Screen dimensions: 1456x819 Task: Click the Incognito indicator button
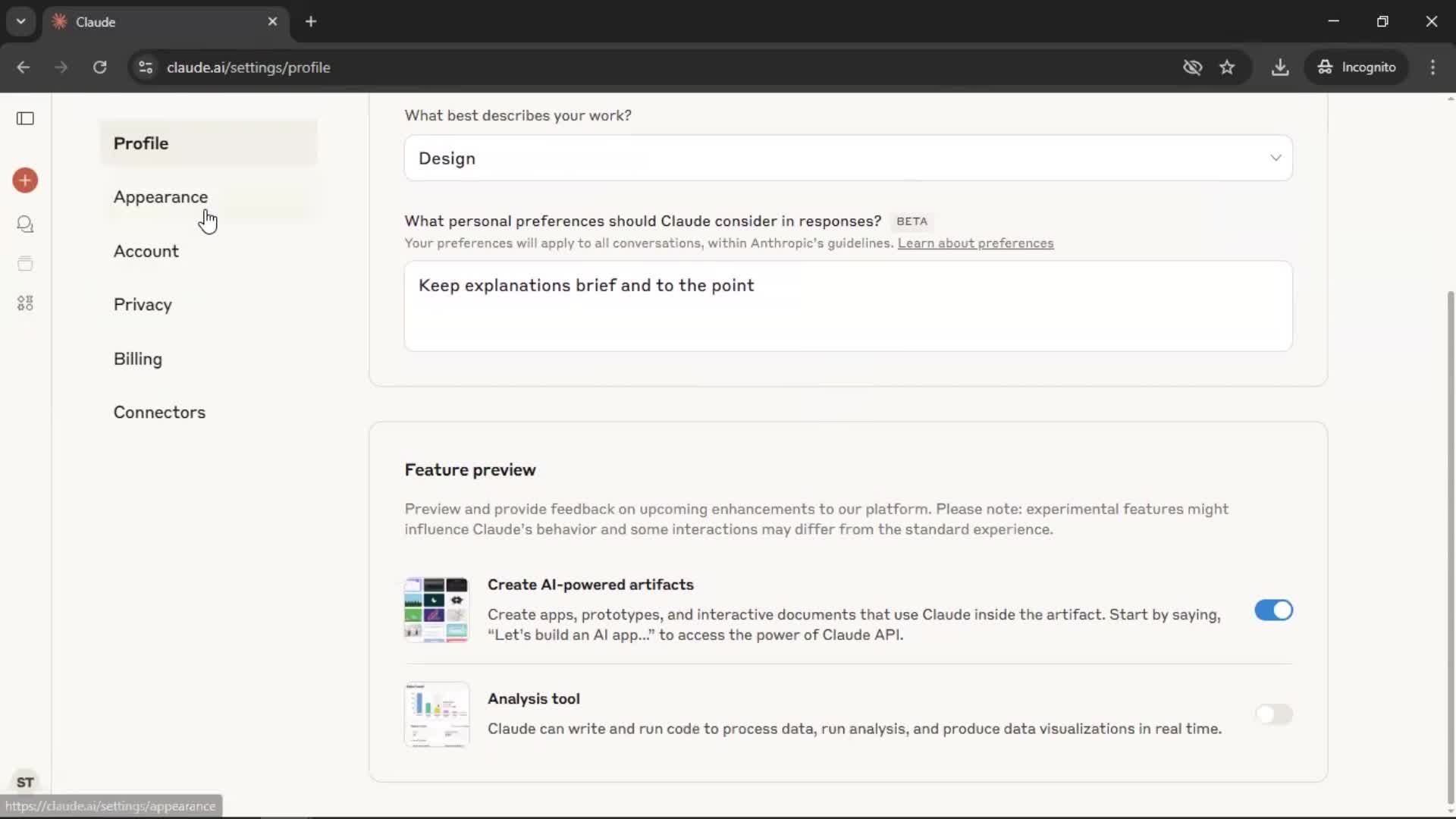click(x=1357, y=67)
